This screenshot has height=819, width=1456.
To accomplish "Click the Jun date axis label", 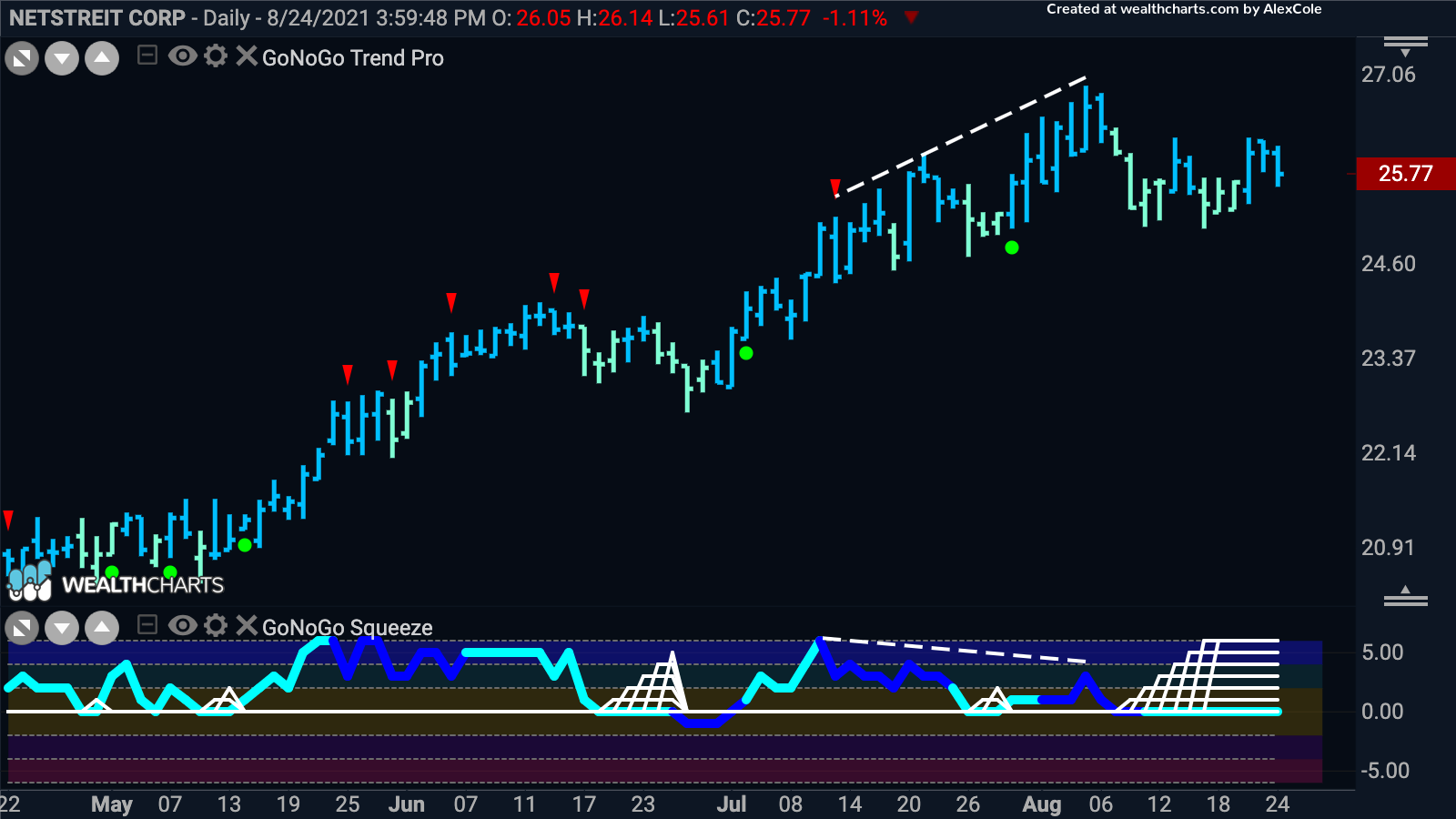I will [407, 804].
